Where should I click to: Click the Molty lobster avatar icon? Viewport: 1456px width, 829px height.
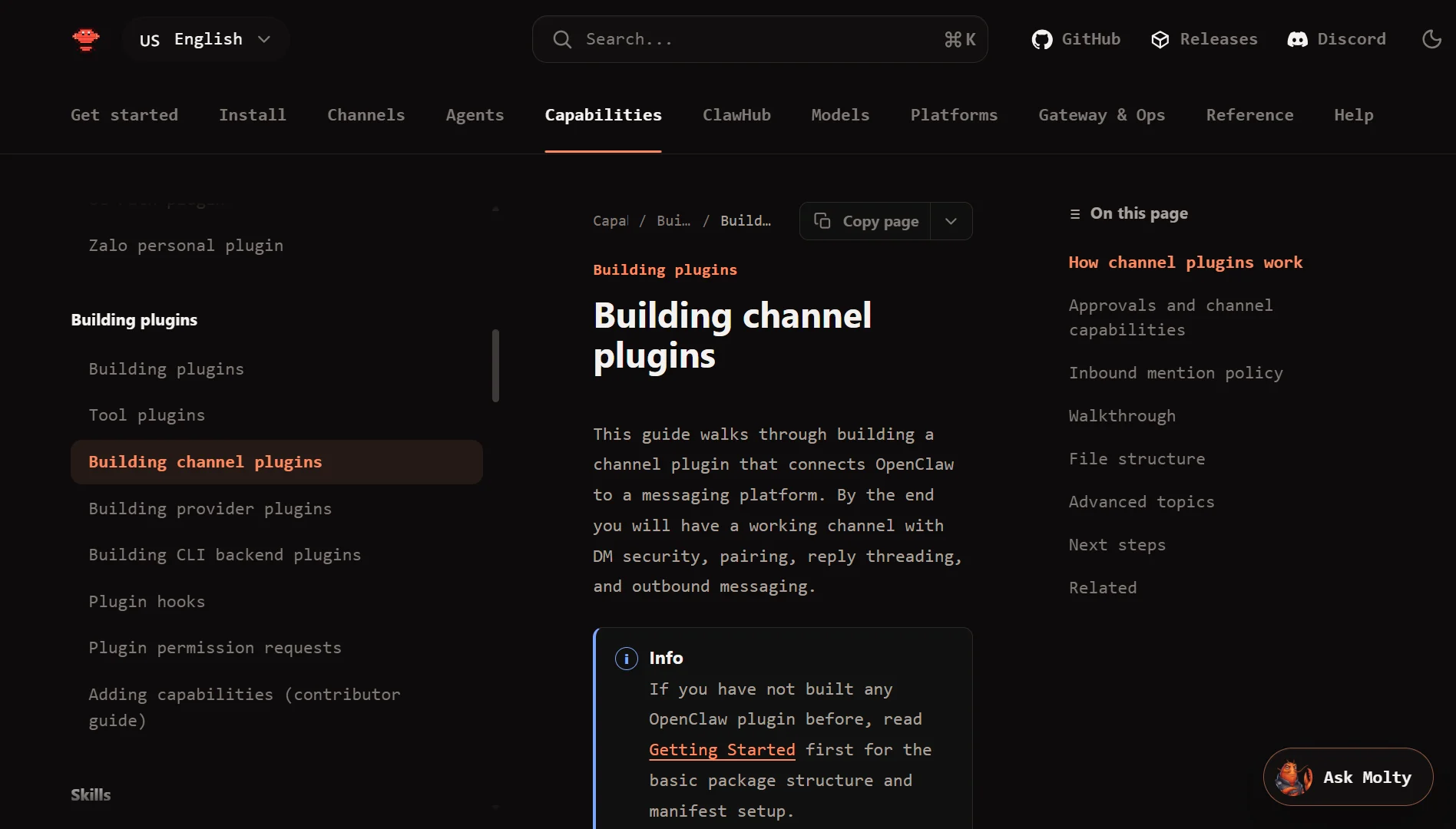click(x=1294, y=778)
